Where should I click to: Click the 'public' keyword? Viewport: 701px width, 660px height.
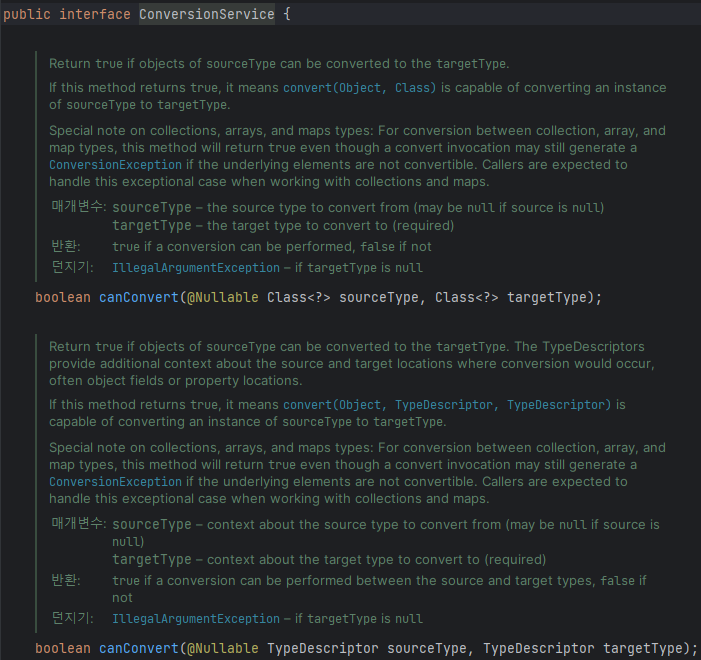(x=27, y=14)
